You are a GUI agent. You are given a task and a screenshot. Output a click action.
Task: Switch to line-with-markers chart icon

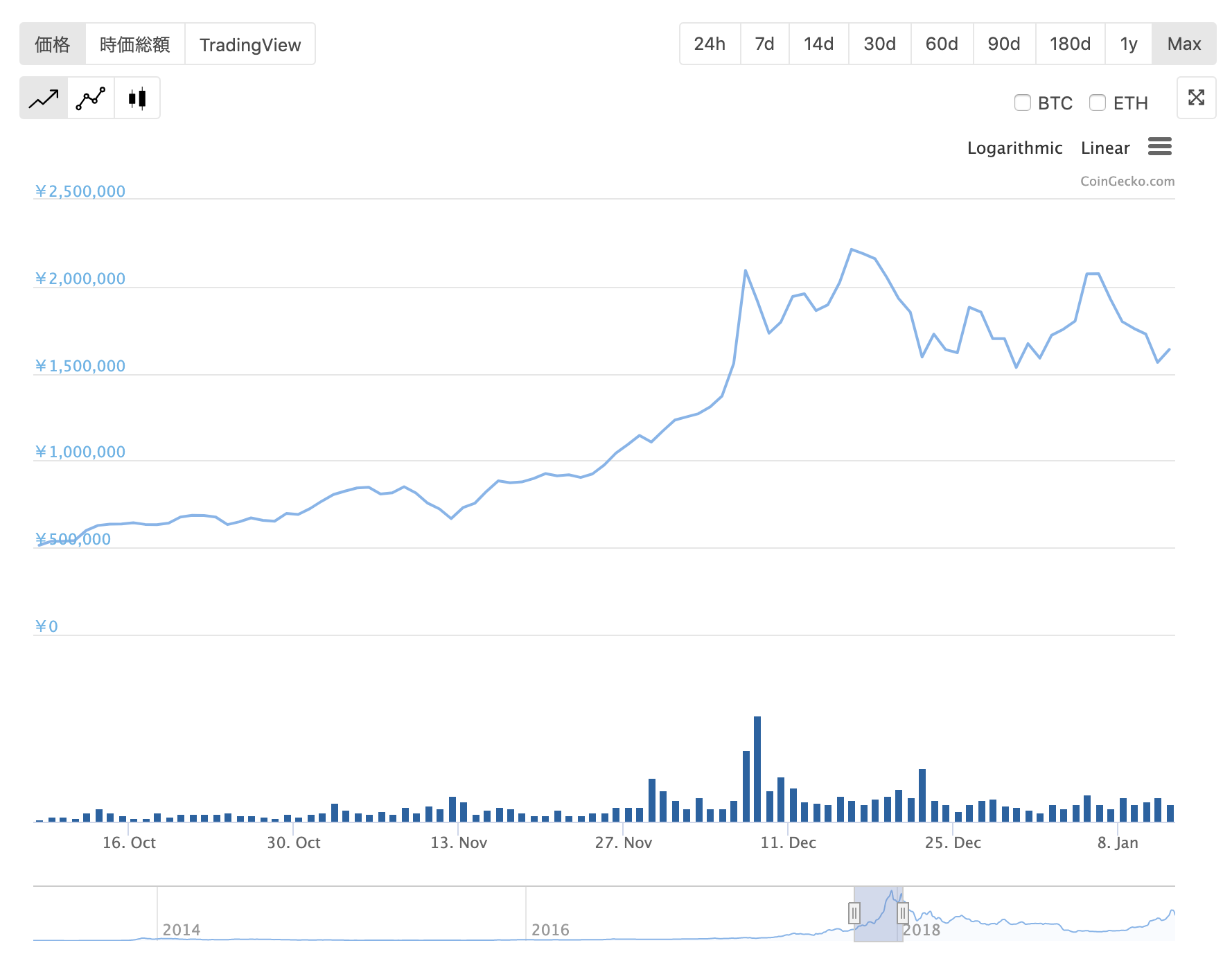(x=91, y=98)
